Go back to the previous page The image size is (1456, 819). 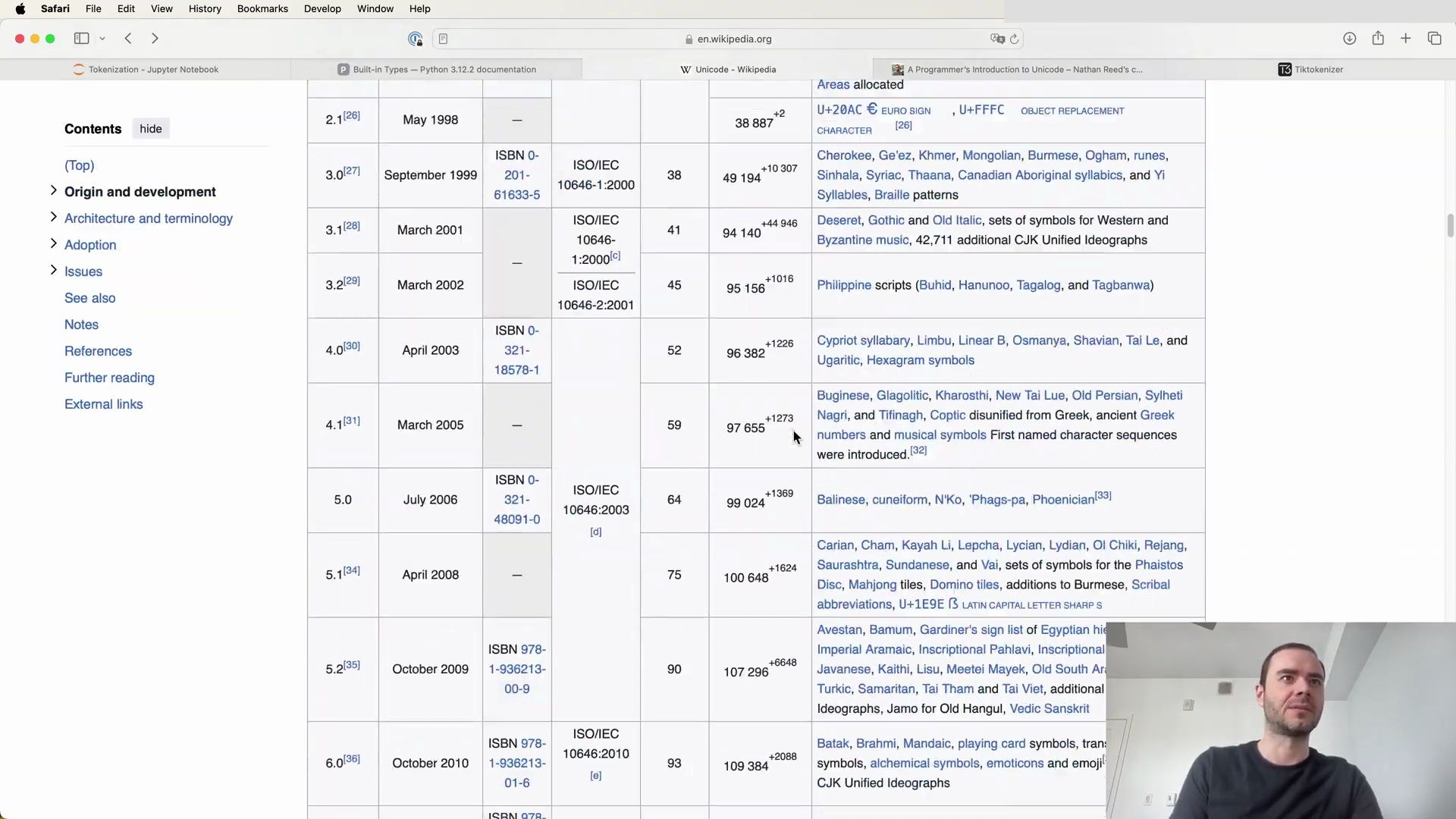point(128,39)
